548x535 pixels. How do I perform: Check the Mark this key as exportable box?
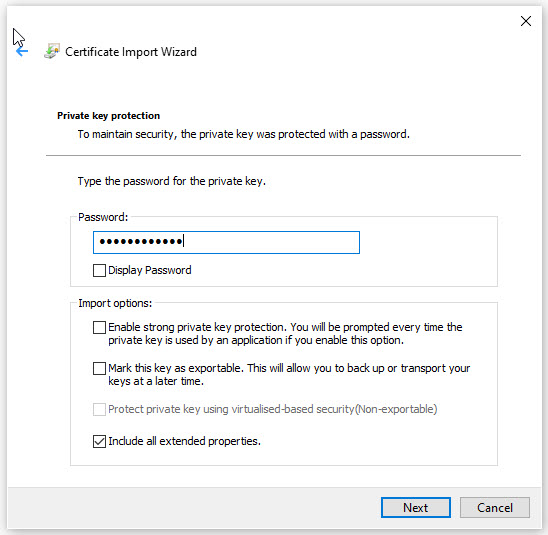pos(99,368)
